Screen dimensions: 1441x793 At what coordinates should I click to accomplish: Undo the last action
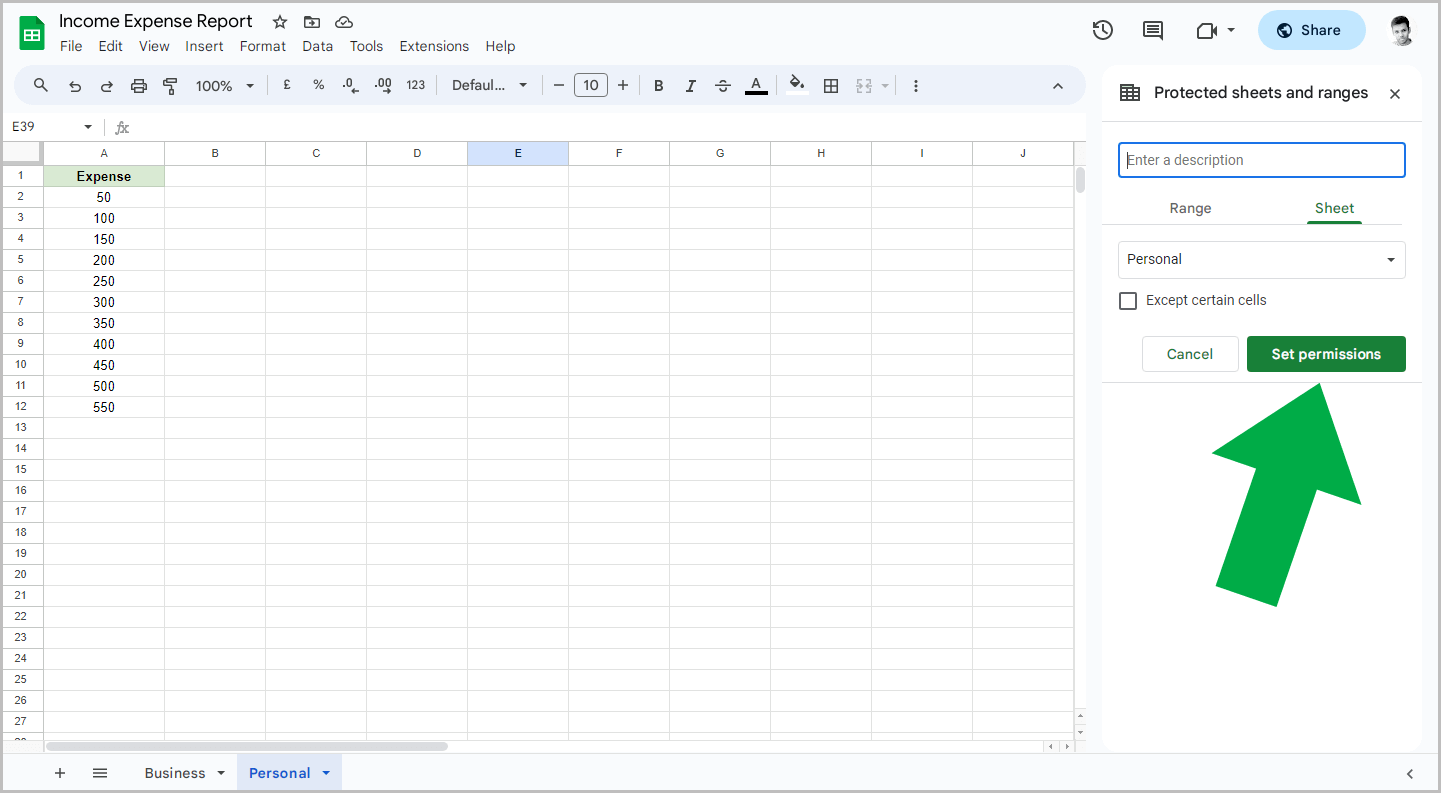pos(75,86)
